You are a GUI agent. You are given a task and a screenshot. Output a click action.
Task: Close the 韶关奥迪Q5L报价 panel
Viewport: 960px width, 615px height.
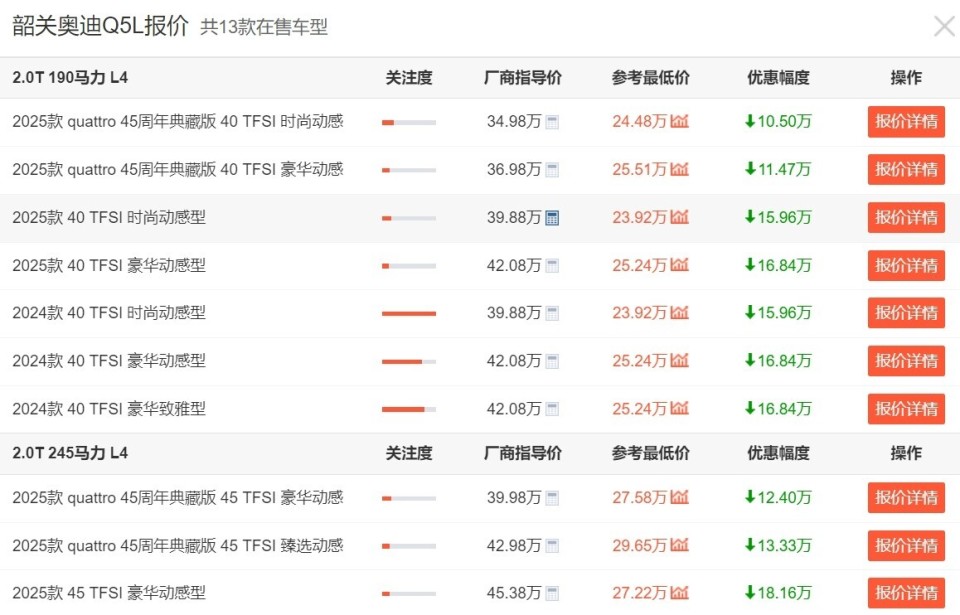click(944, 26)
